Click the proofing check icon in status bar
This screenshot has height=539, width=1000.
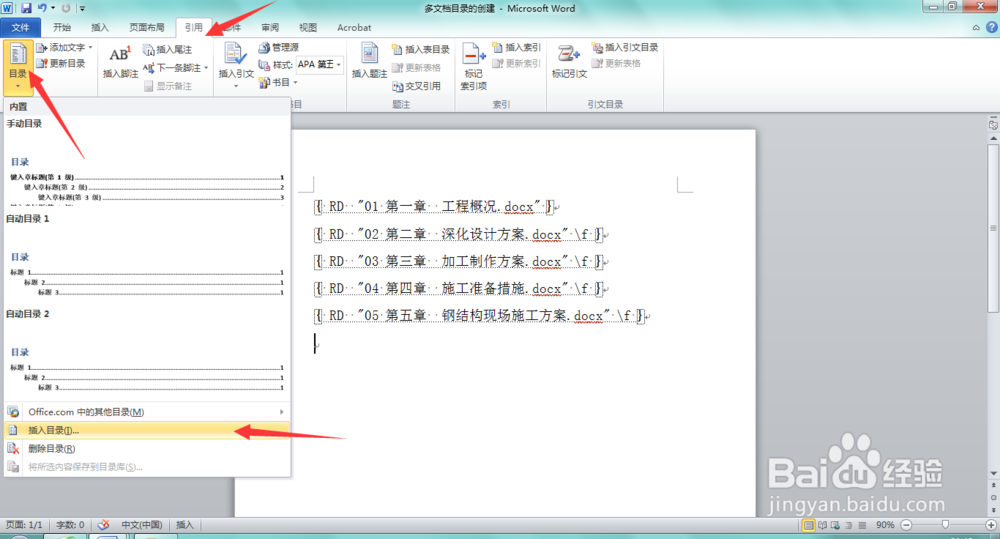103,525
